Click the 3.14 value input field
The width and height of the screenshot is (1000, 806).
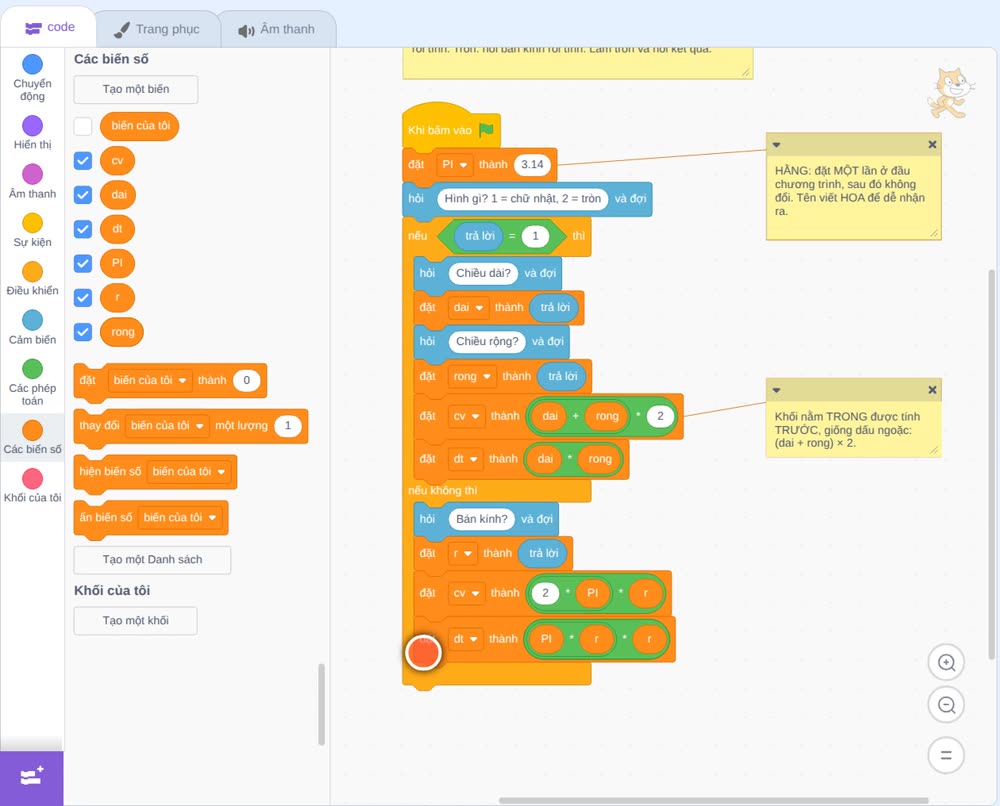(x=533, y=165)
